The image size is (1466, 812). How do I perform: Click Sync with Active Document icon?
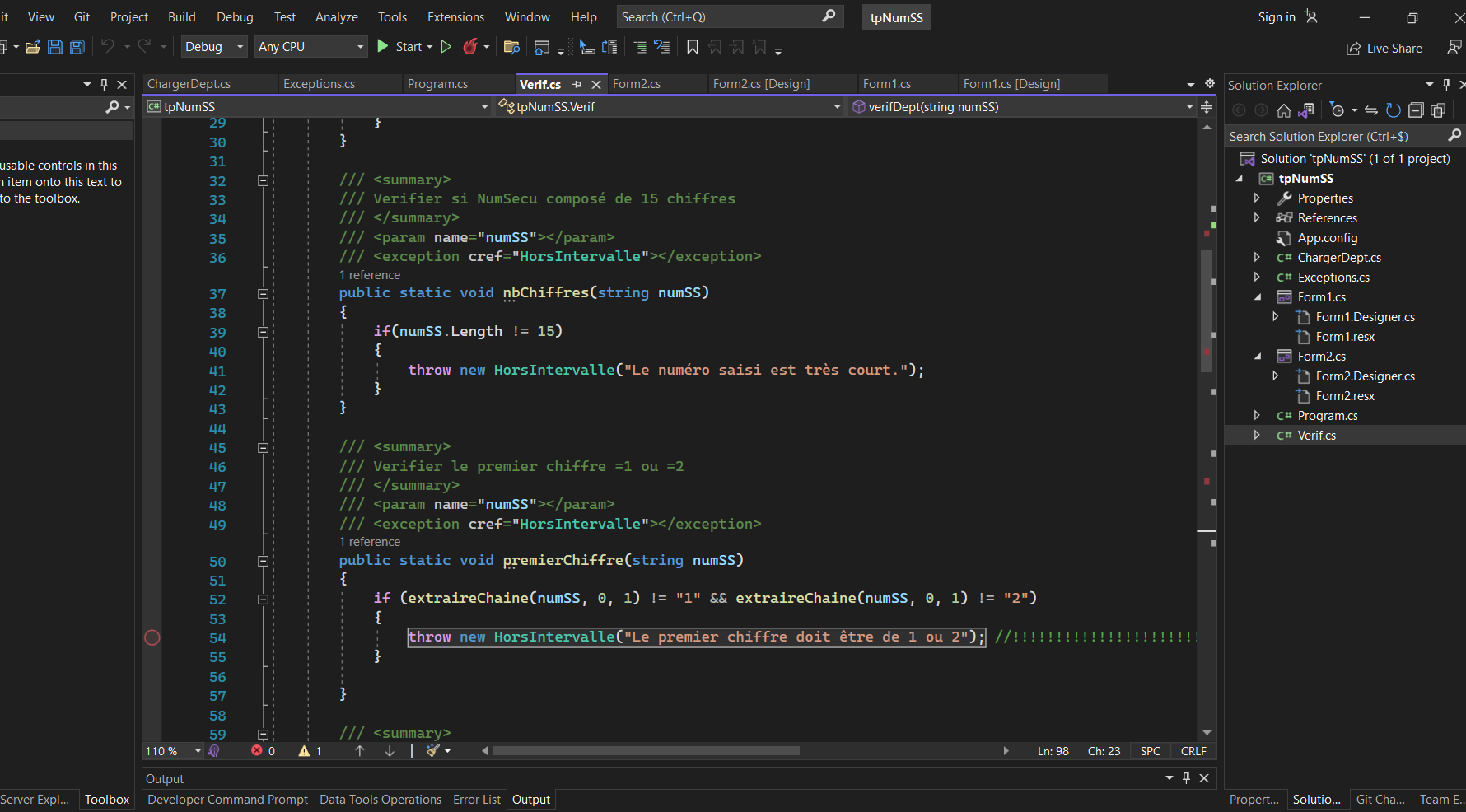[x=1370, y=110]
